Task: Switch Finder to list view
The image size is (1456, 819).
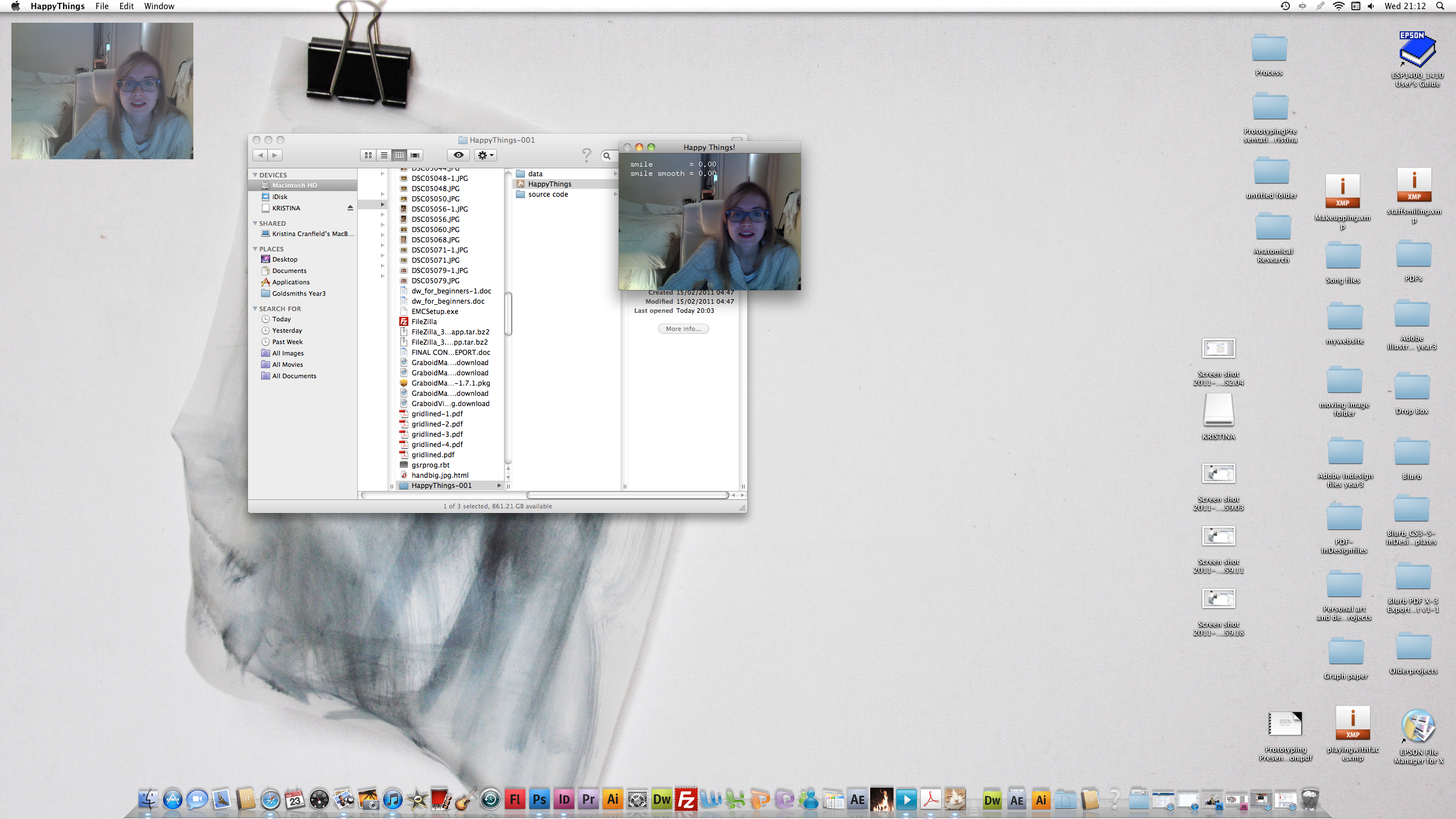Action: [x=384, y=155]
